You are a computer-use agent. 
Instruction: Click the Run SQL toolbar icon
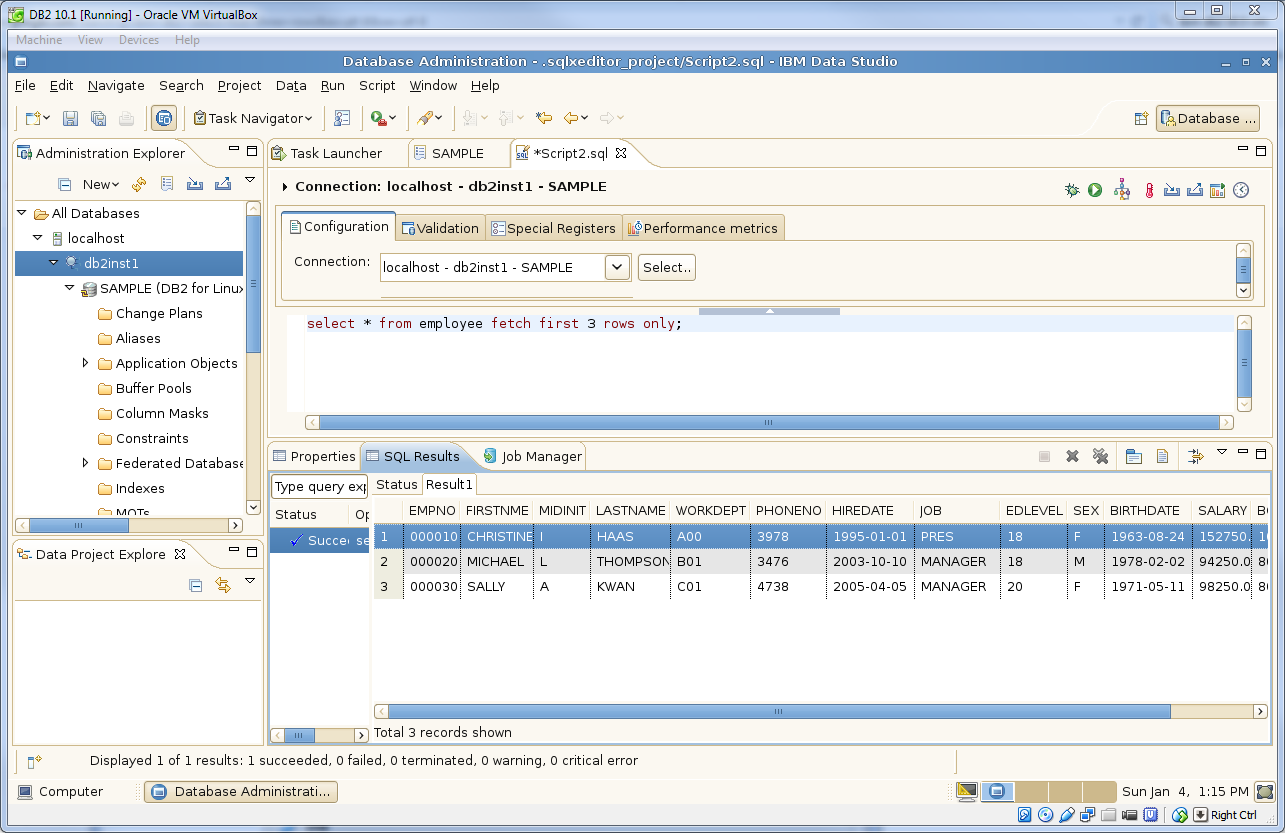378,118
